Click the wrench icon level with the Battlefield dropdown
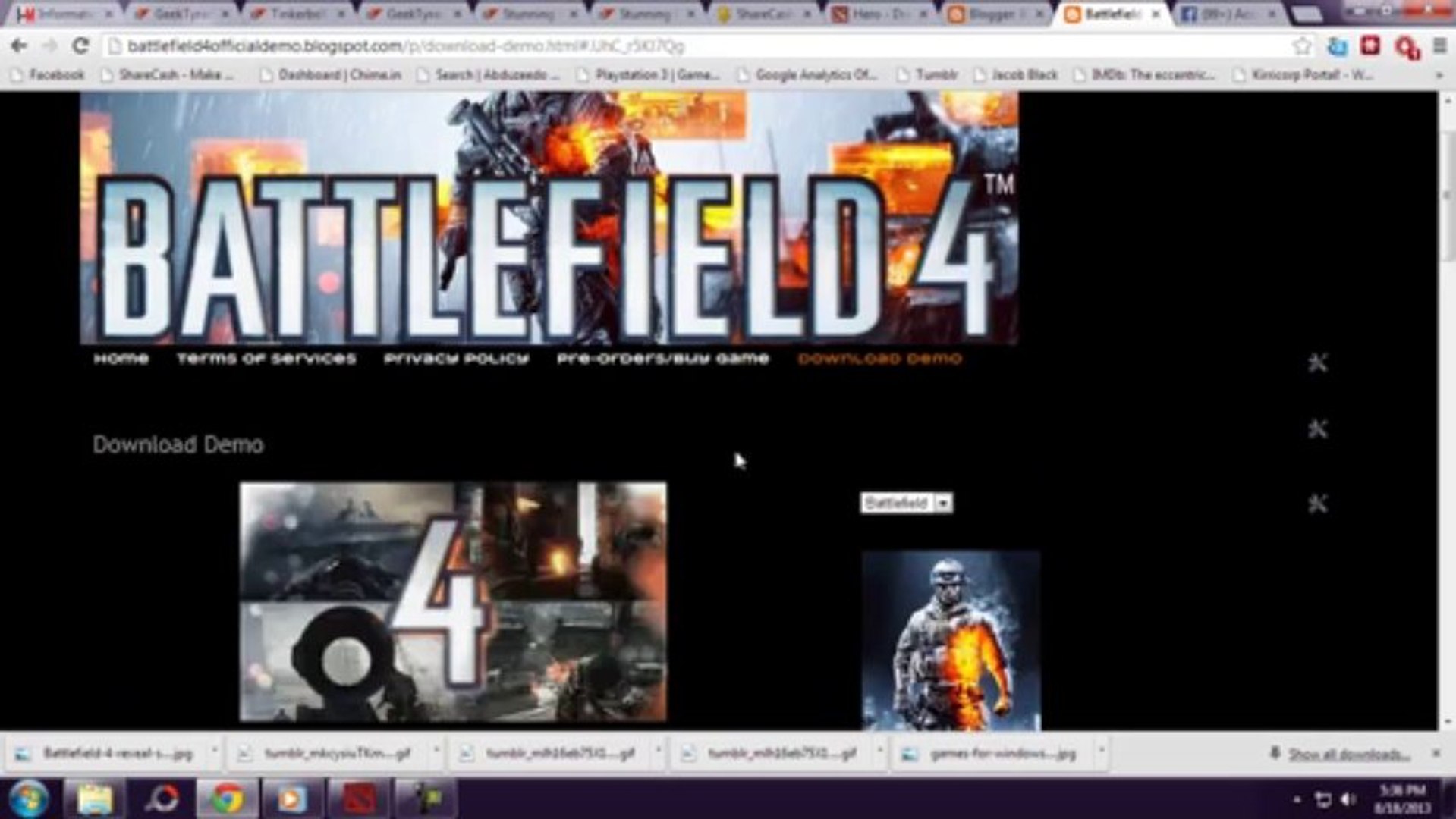 (1318, 504)
